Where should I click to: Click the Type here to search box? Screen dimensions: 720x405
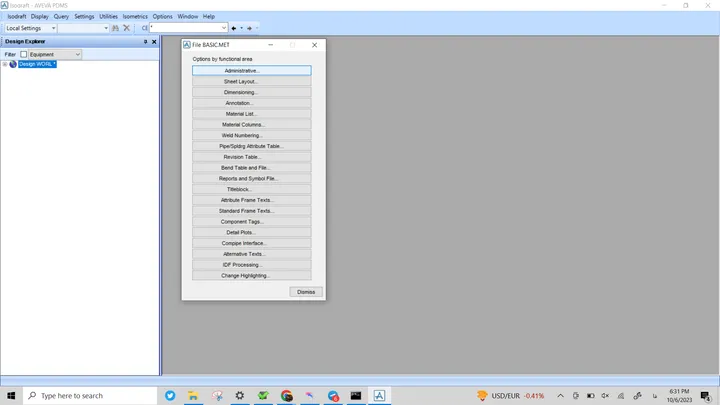click(90, 395)
